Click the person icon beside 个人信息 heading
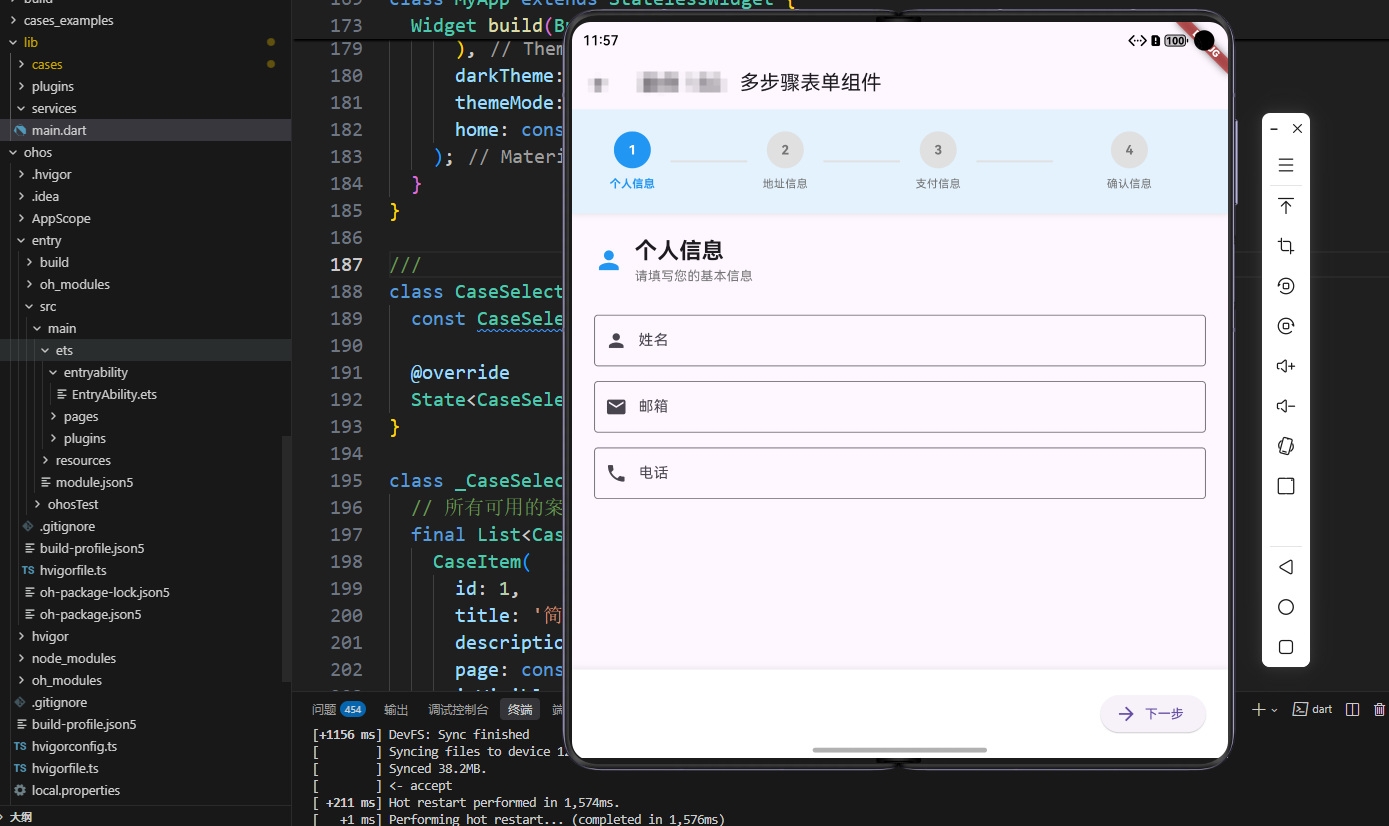 tap(608, 260)
